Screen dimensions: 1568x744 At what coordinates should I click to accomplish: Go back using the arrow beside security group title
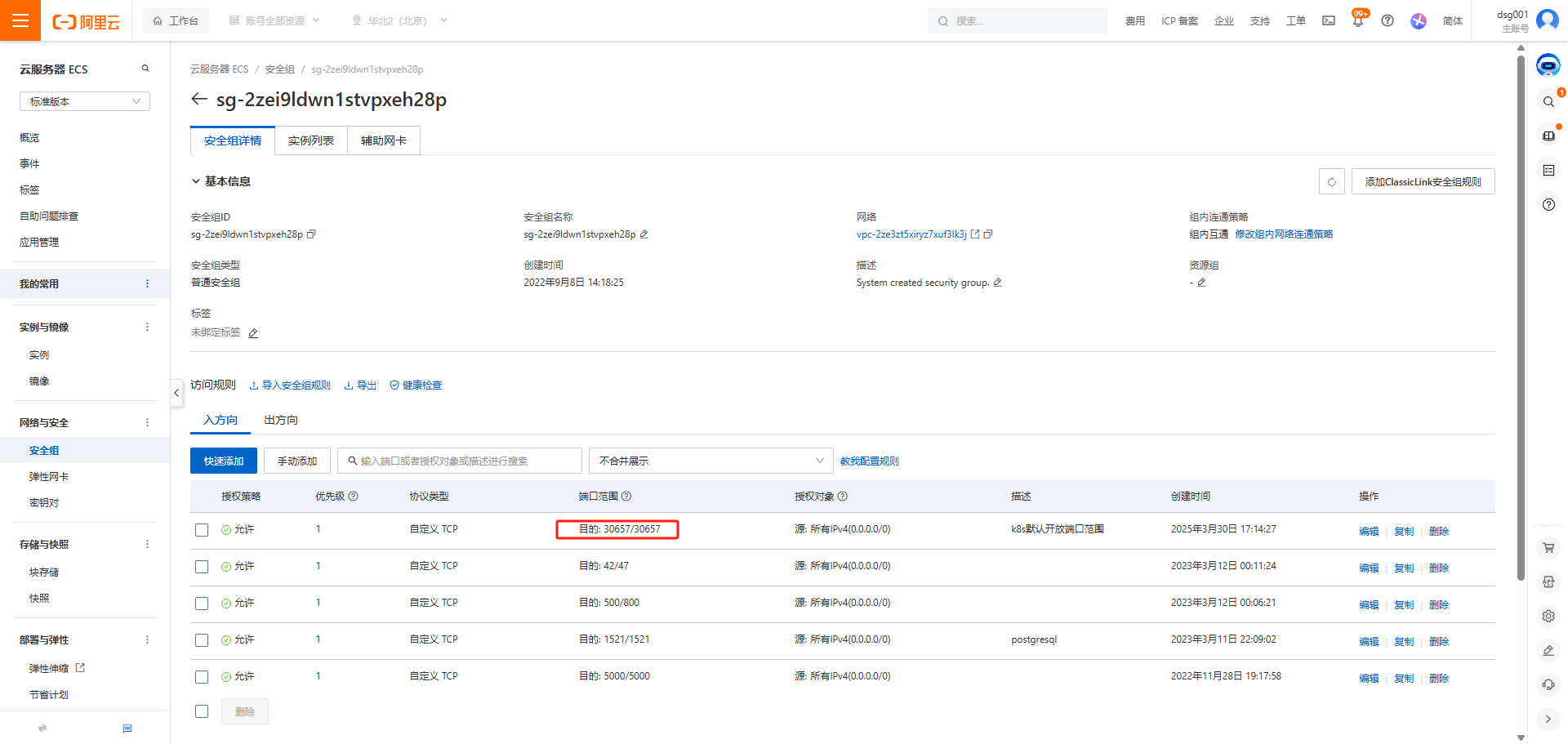click(x=198, y=99)
